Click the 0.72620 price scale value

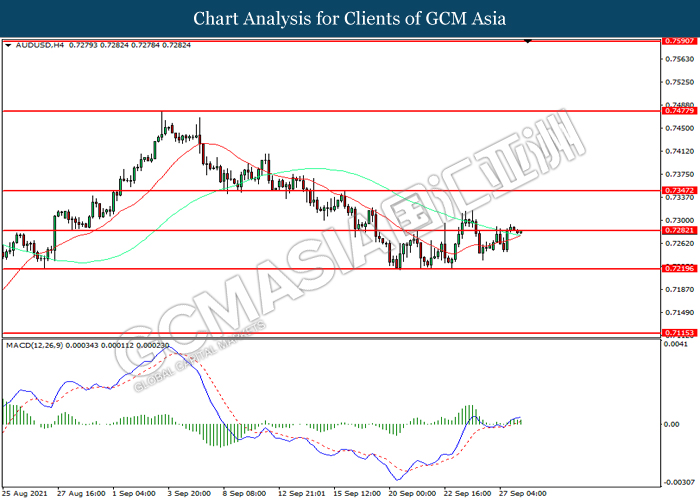coord(679,243)
